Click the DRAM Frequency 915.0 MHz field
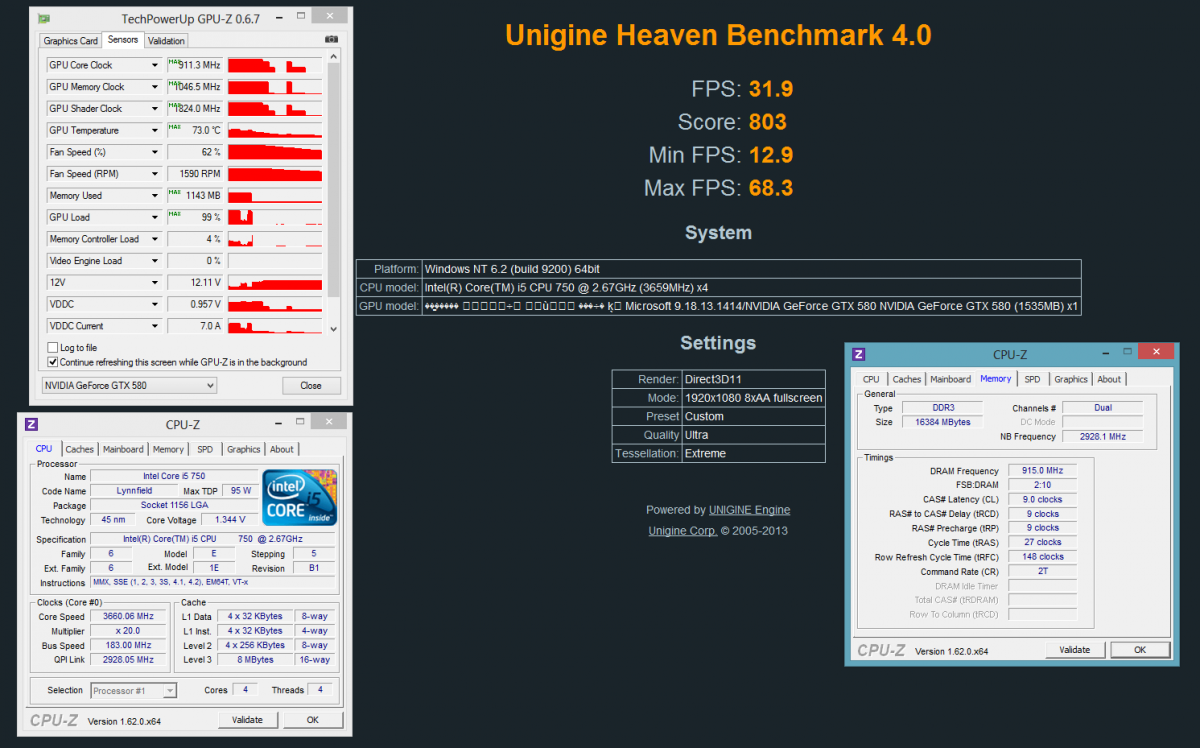Viewport: 1200px width, 748px height. 1042,470
